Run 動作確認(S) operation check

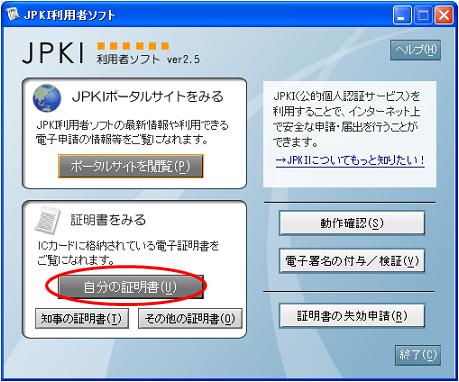(x=352, y=223)
